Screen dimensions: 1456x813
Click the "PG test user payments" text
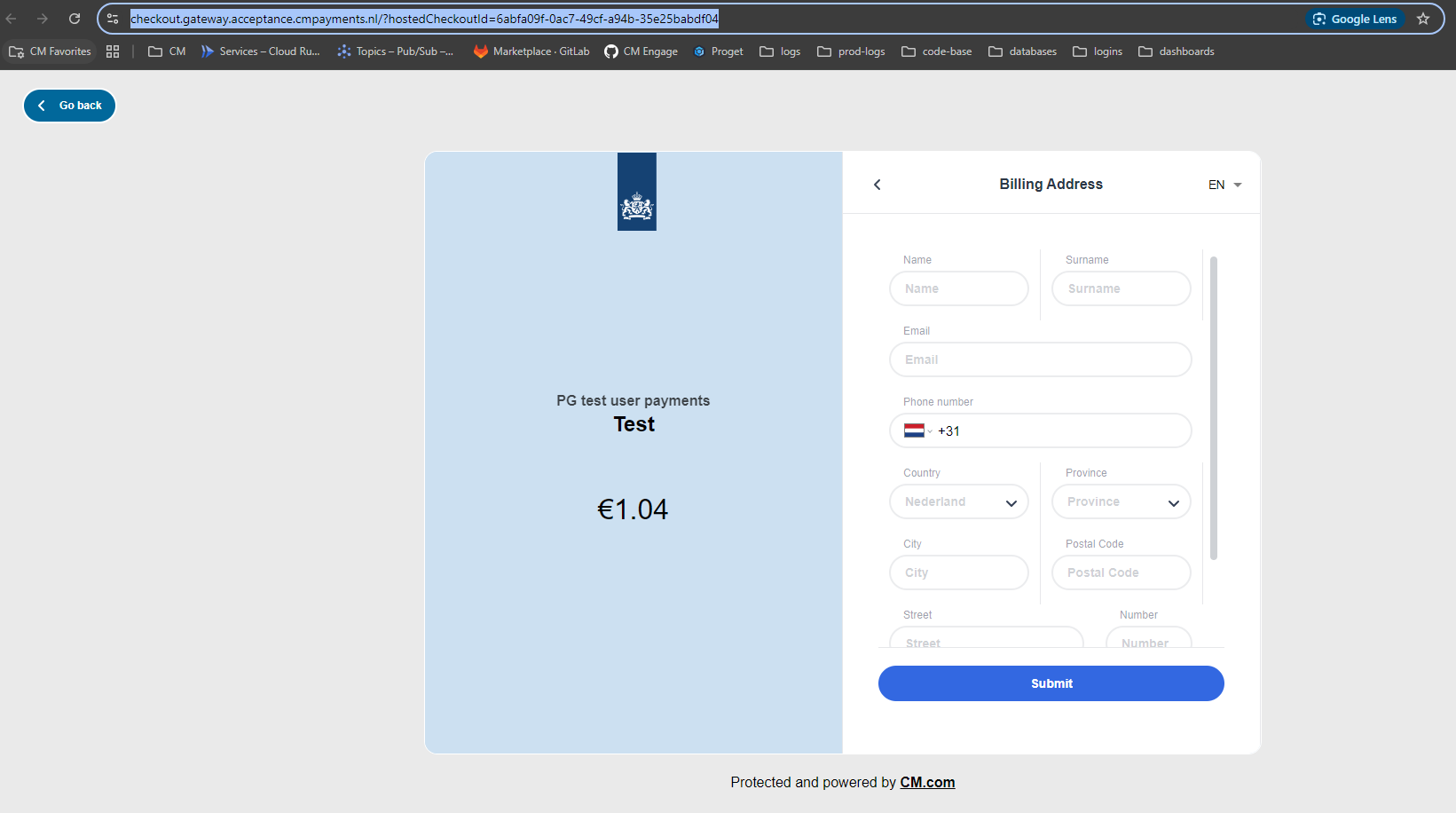[x=634, y=400]
